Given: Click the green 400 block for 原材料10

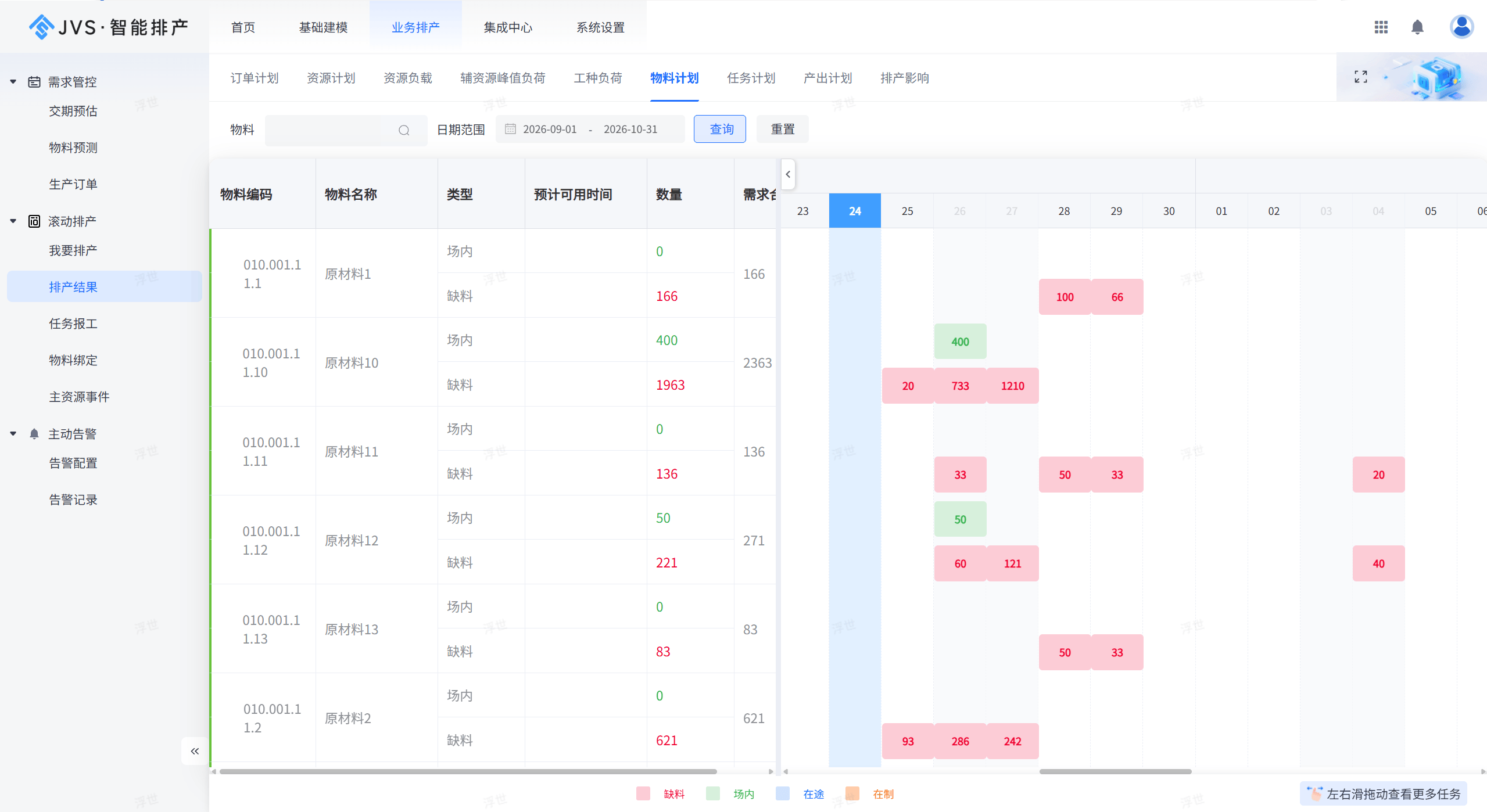Looking at the screenshot, I should pyautogui.click(x=960, y=342).
